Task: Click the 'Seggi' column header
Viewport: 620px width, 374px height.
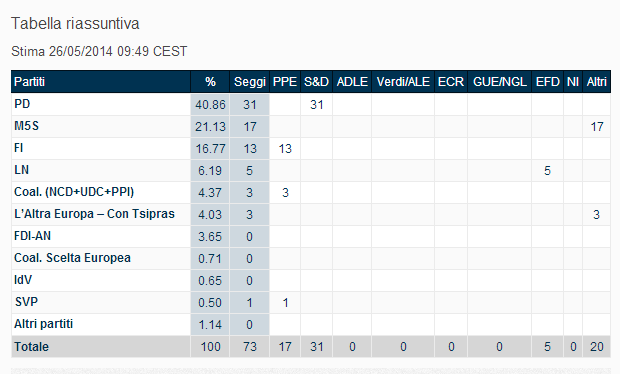Action: pos(250,82)
